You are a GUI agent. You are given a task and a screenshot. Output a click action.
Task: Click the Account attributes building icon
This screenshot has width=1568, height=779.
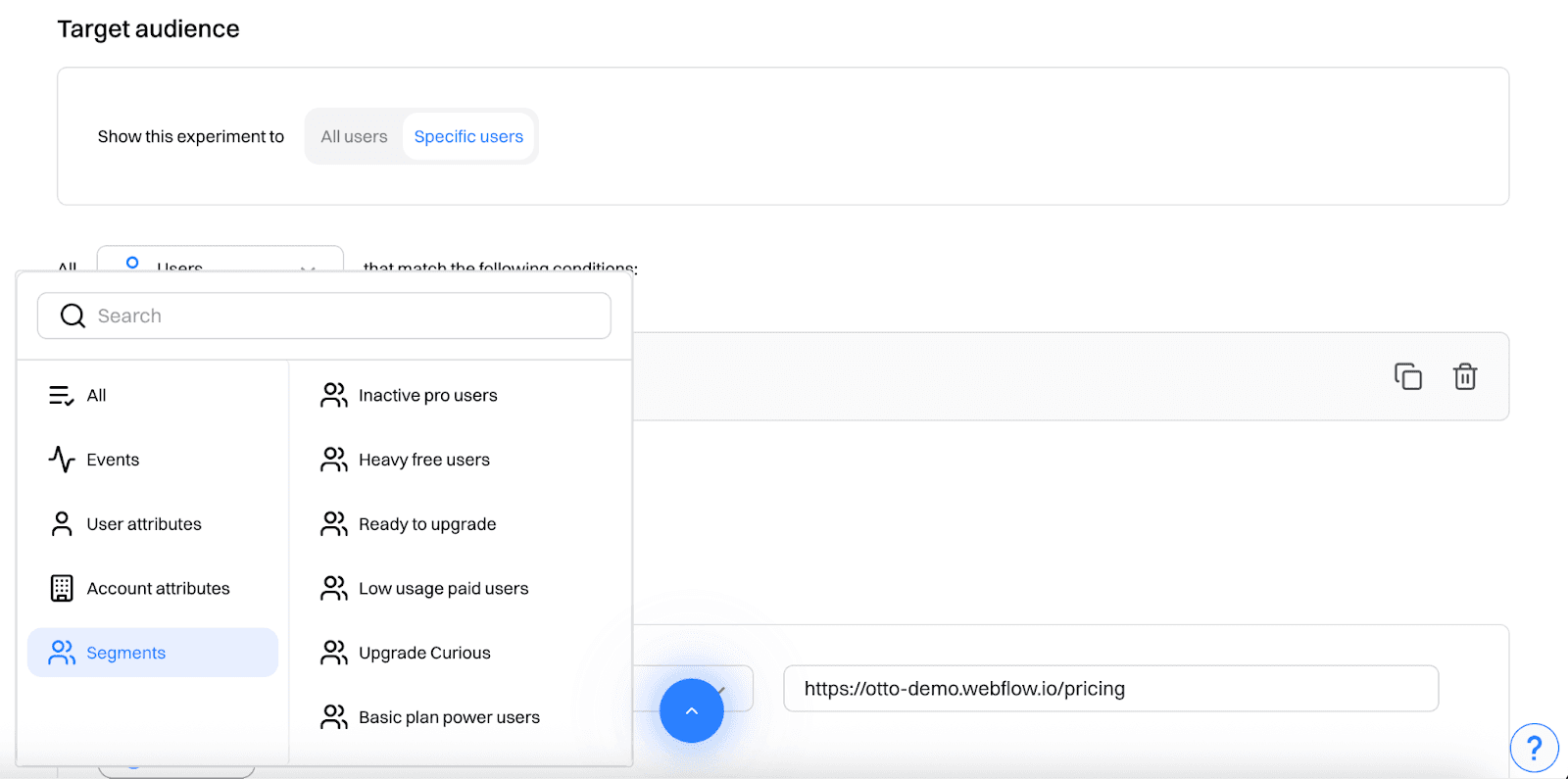(x=62, y=588)
